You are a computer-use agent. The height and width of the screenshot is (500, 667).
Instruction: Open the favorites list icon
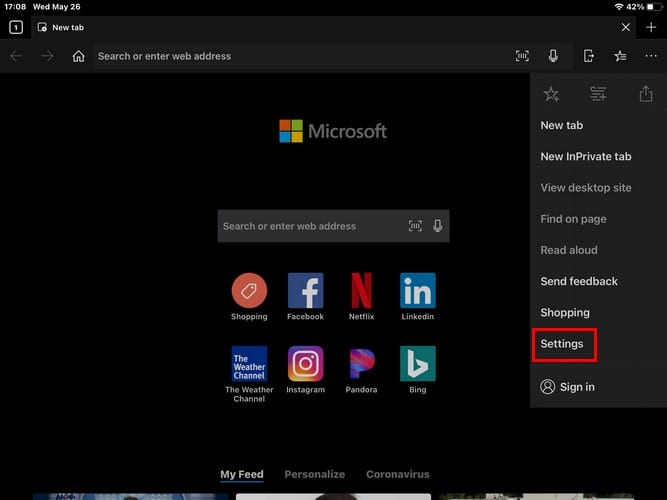(620, 56)
